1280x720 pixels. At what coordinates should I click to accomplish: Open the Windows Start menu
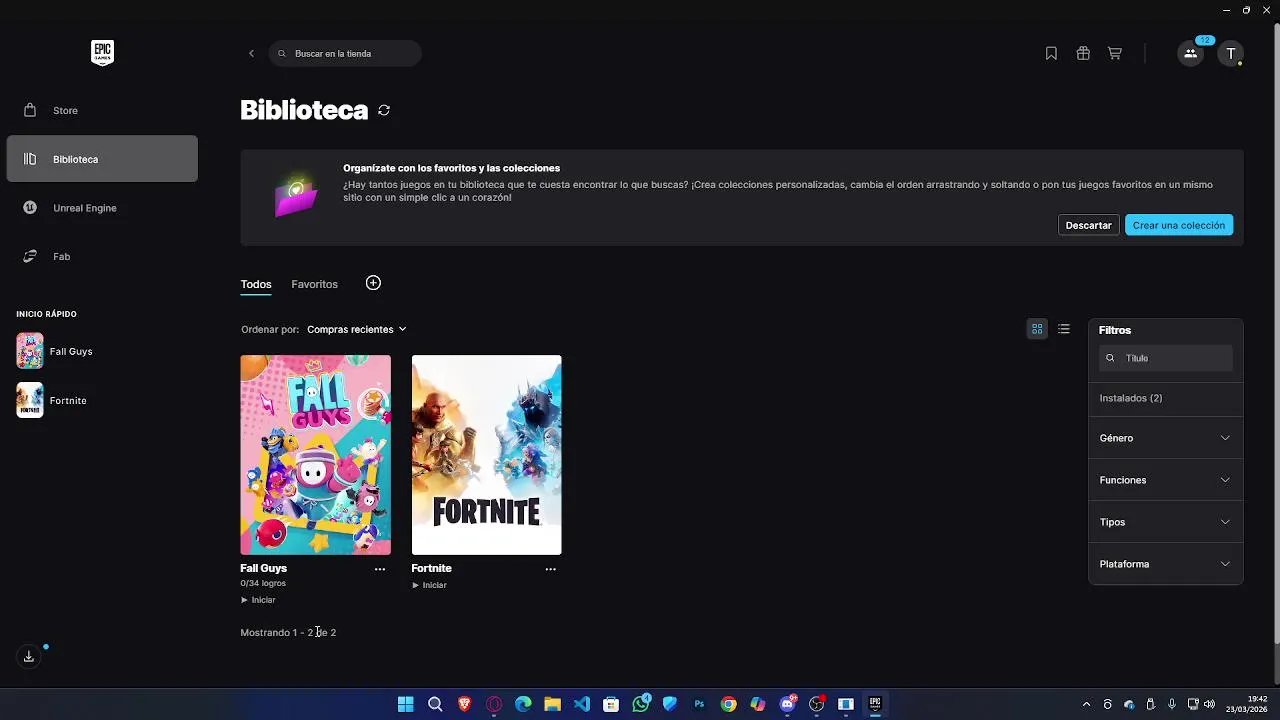pyautogui.click(x=405, y=704)
